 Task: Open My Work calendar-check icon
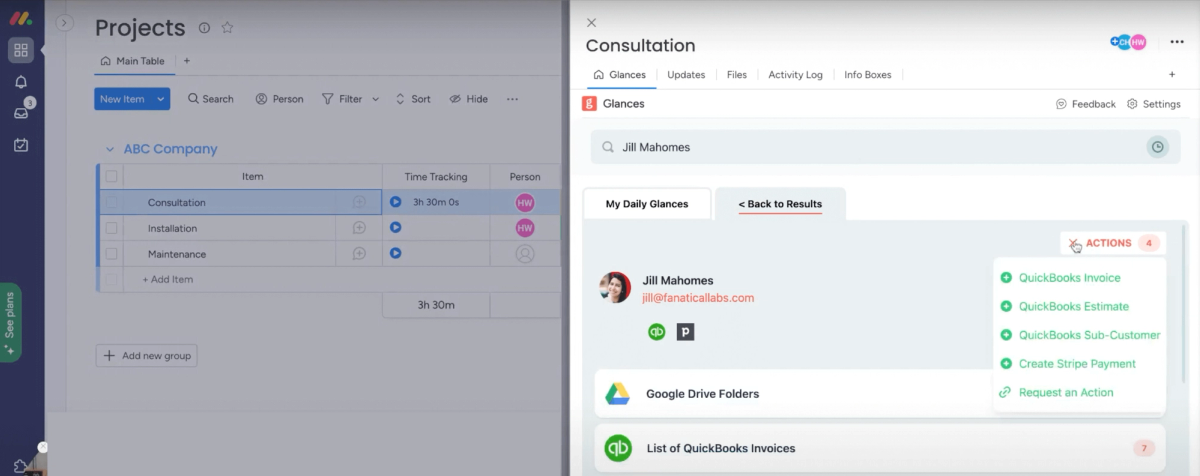tap(21, 145)
